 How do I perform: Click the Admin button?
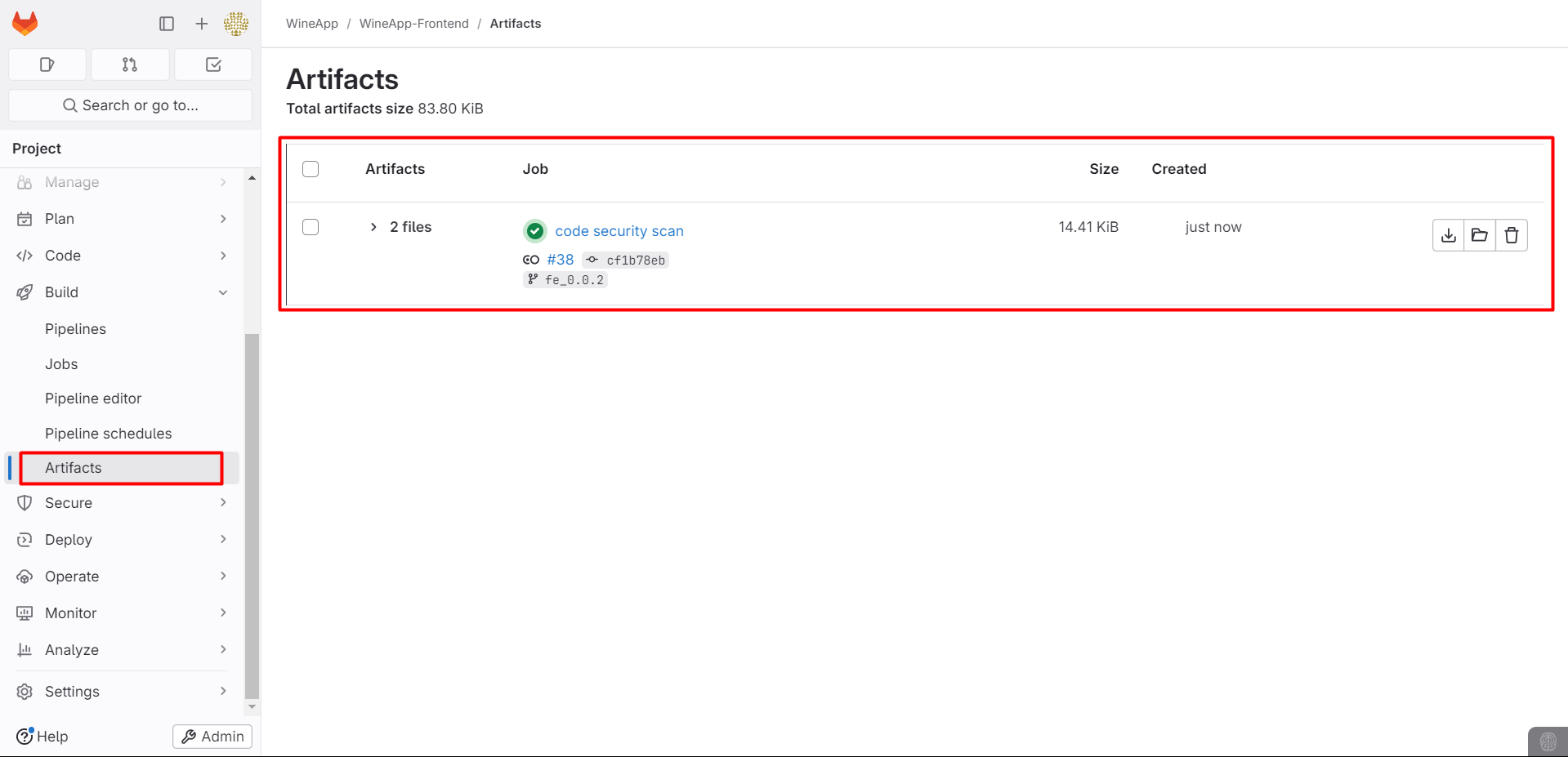coord(212,737)
